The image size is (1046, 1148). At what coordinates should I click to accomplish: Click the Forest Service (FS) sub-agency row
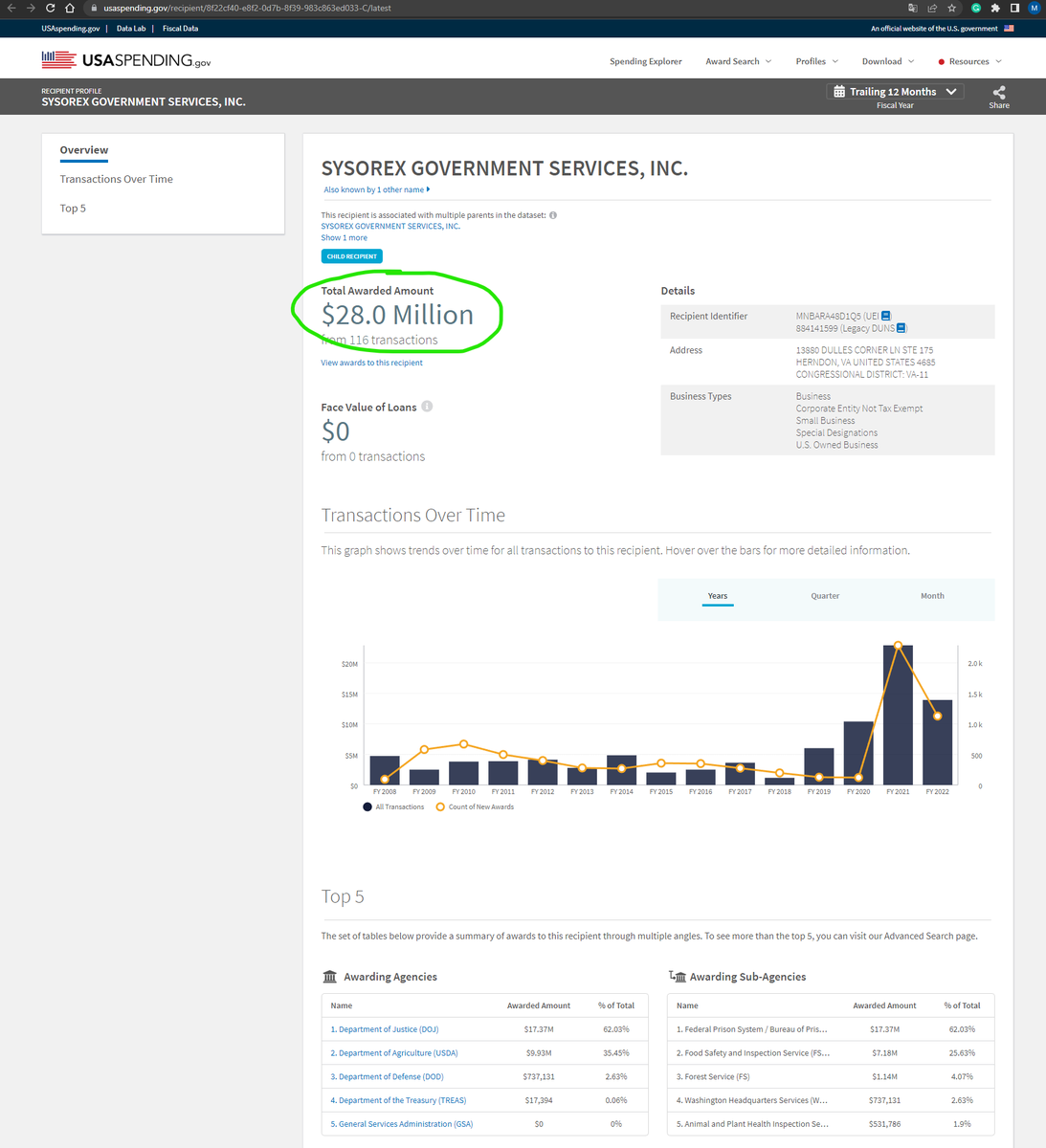point(831,1077)
